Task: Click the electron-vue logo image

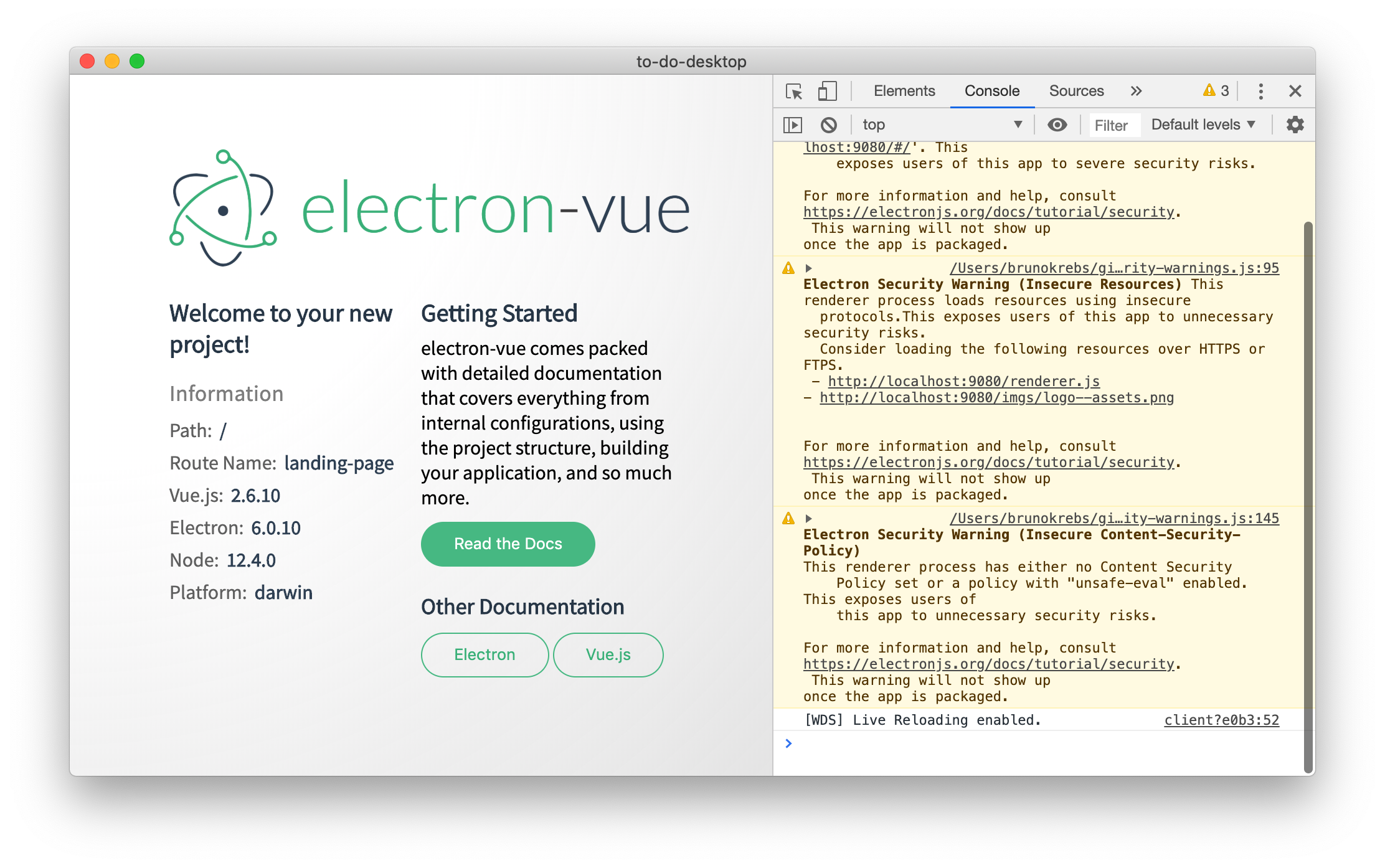Action: [430, 209]
